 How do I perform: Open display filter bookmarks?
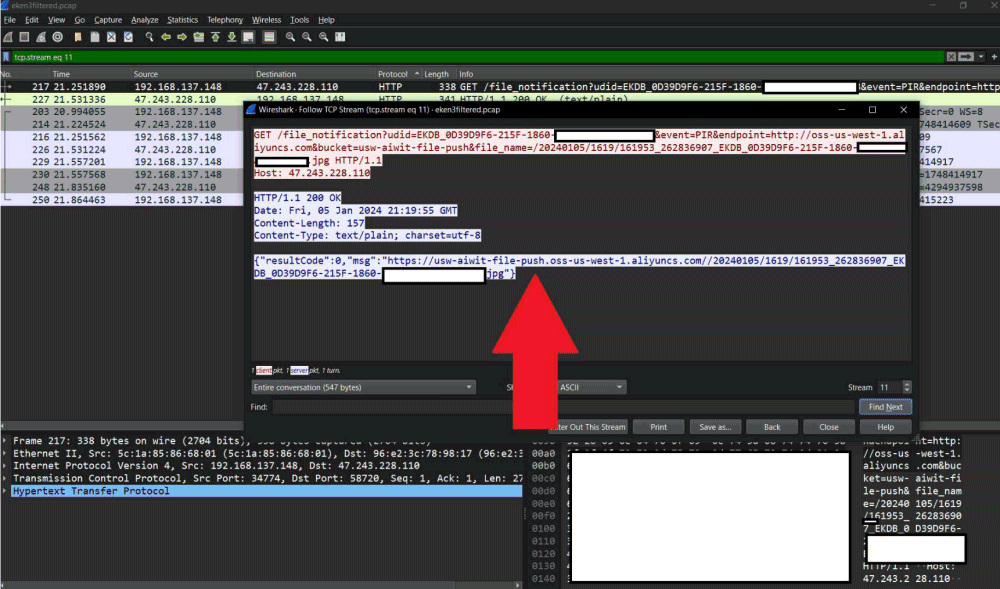[x=6, y=57]
